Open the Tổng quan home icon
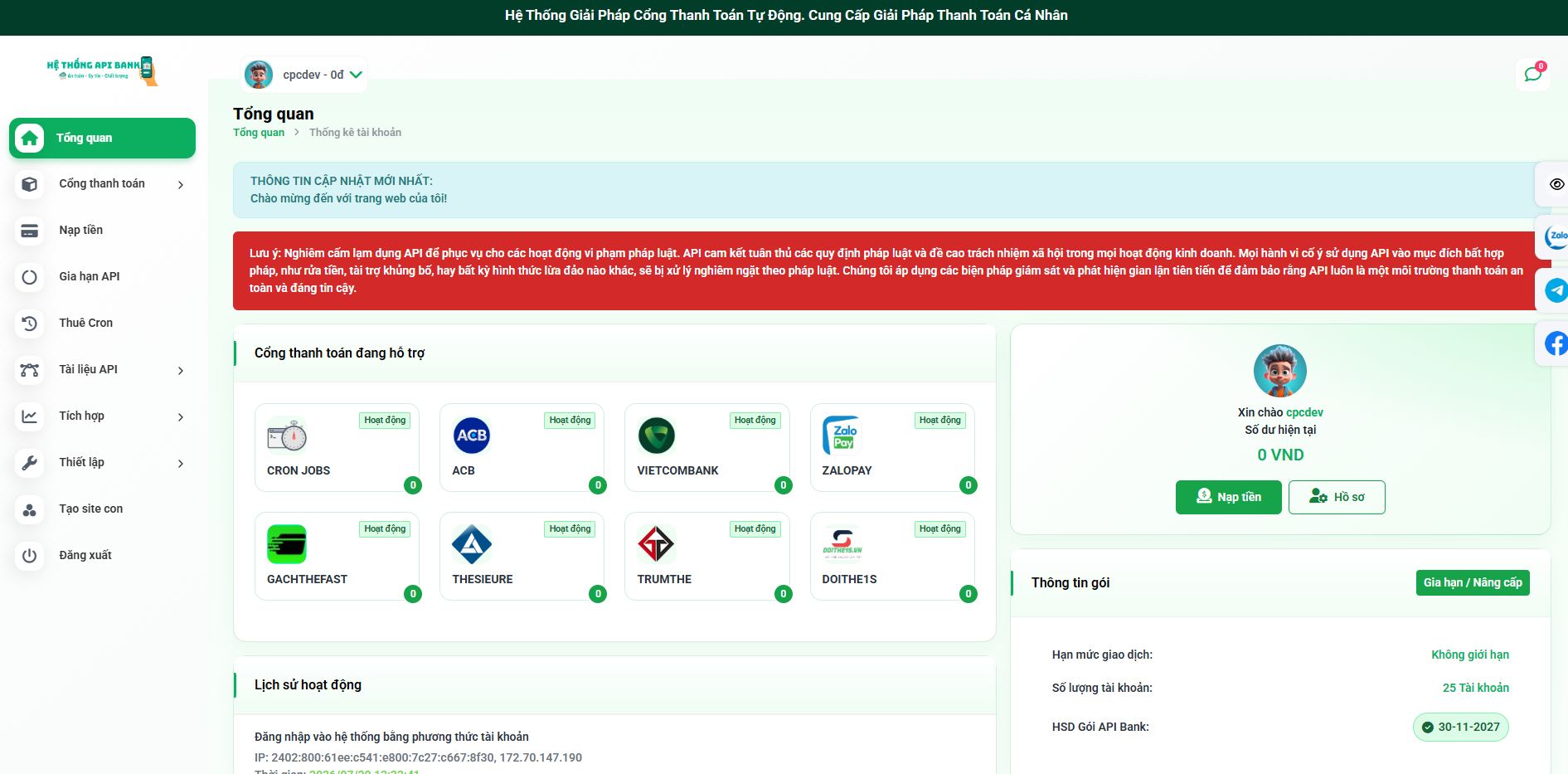 pos(30,138)
